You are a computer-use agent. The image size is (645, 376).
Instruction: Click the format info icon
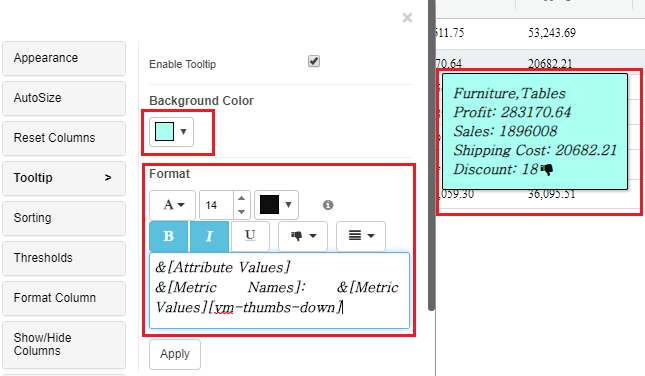tap(328, 205)
